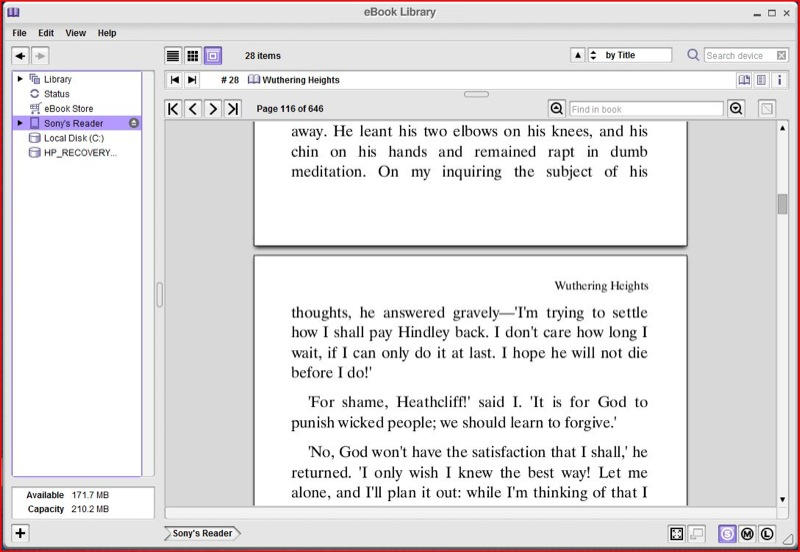Select Library in the sidebar
Image resolution: width=800 pixels, height=552 pixels.
pos(57,79)
